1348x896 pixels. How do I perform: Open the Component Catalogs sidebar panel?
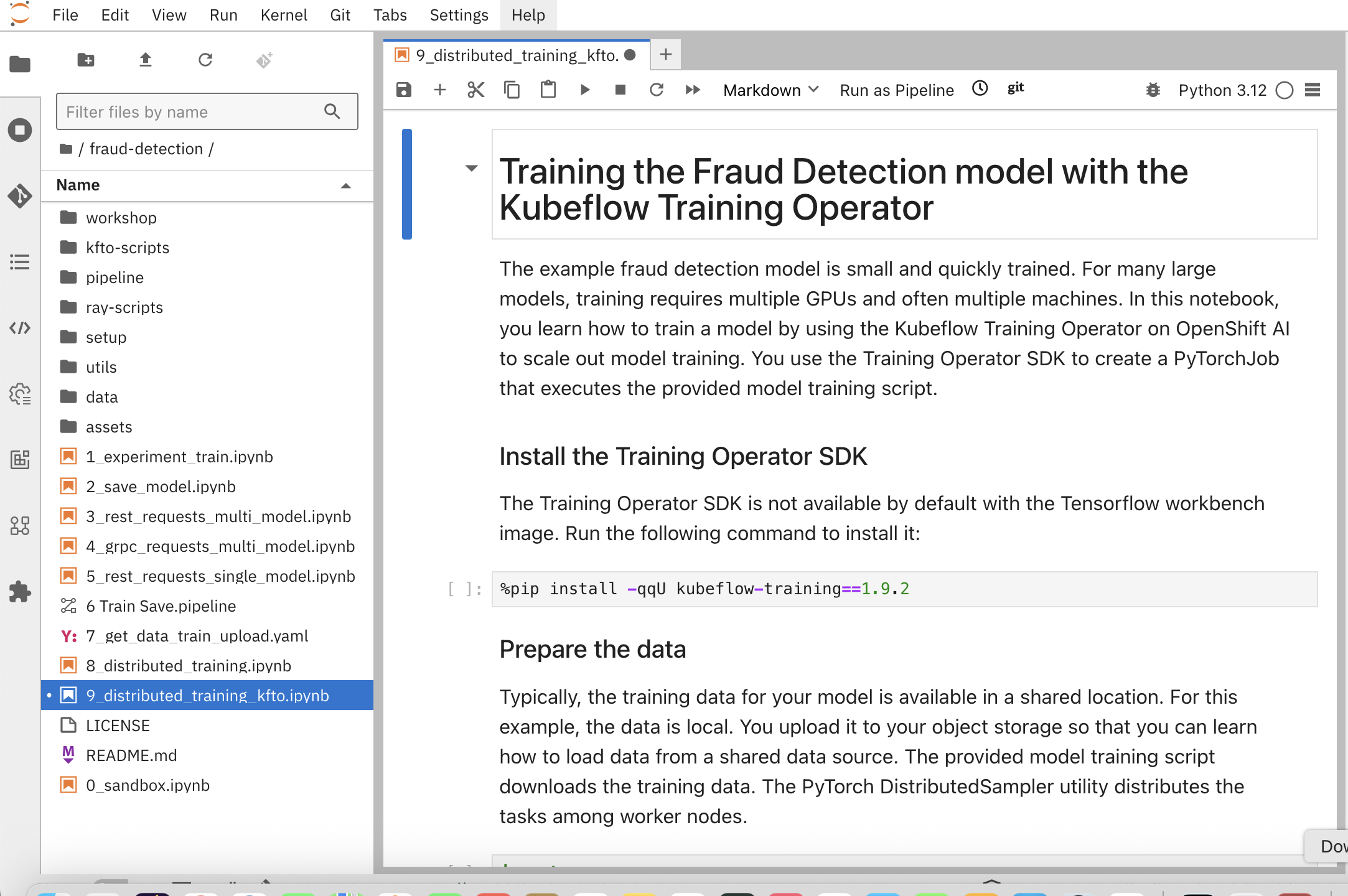tap(20, 526)
